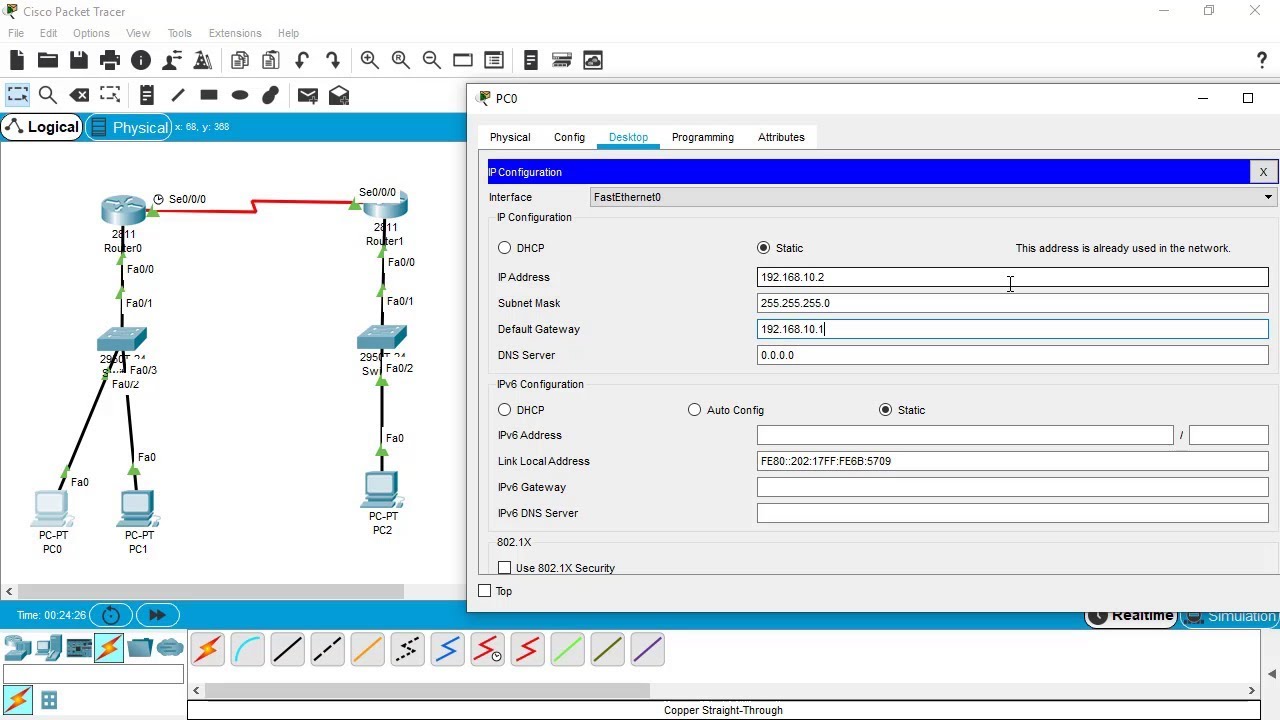
Task: Open a file with the folder icon
Action: tap(47, 60)
